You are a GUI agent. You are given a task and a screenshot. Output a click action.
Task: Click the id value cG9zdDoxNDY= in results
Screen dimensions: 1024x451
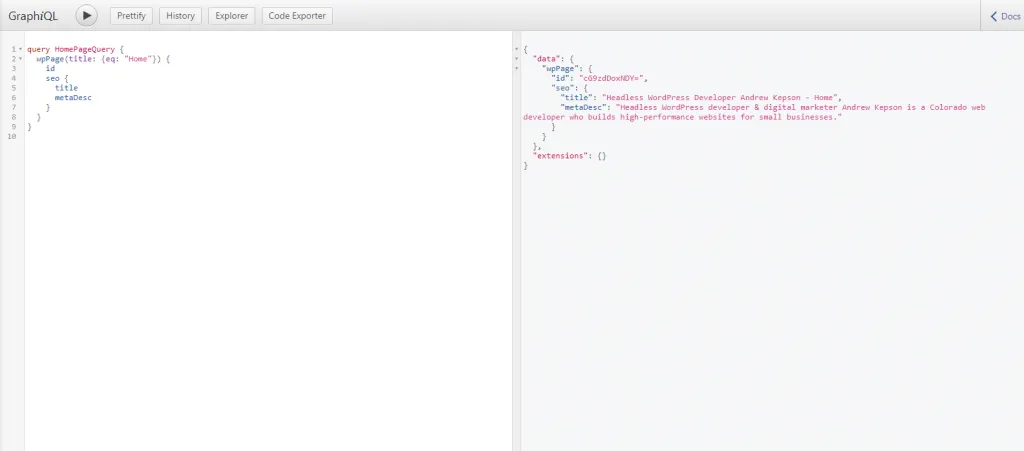click(611, 78)
